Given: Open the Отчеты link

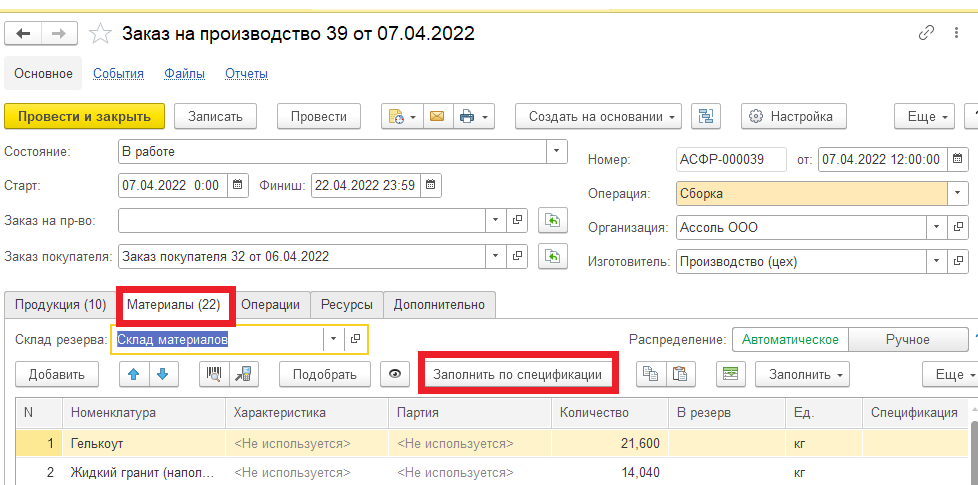Looking at the screenshot, I should coord(246,74).
